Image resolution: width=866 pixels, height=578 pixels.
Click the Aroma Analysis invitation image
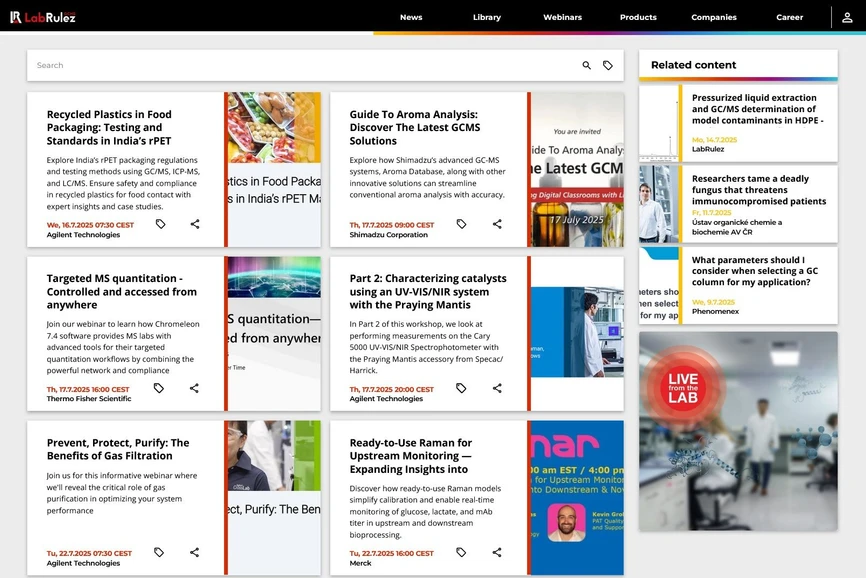[577, 169]
